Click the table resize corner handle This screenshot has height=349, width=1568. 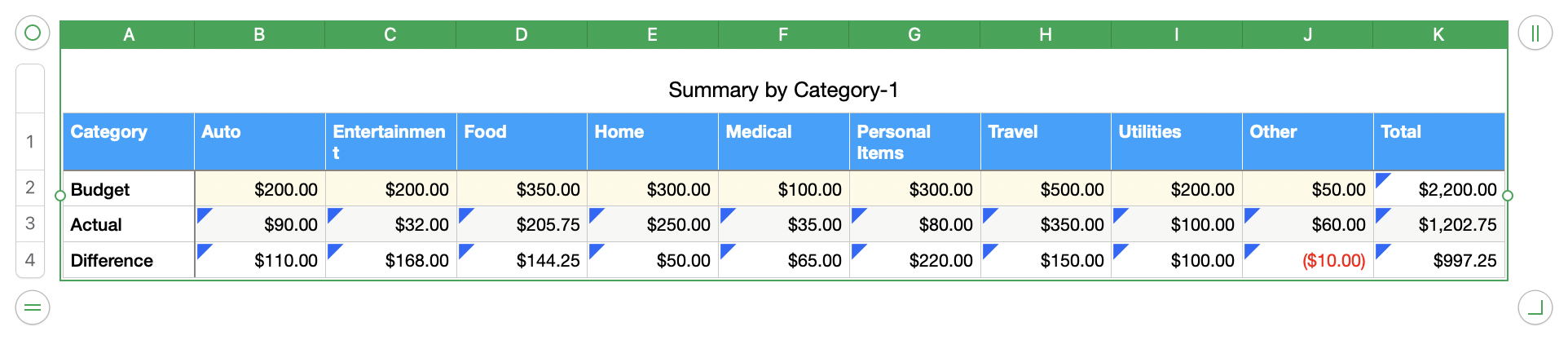[x=1535, y=307]
